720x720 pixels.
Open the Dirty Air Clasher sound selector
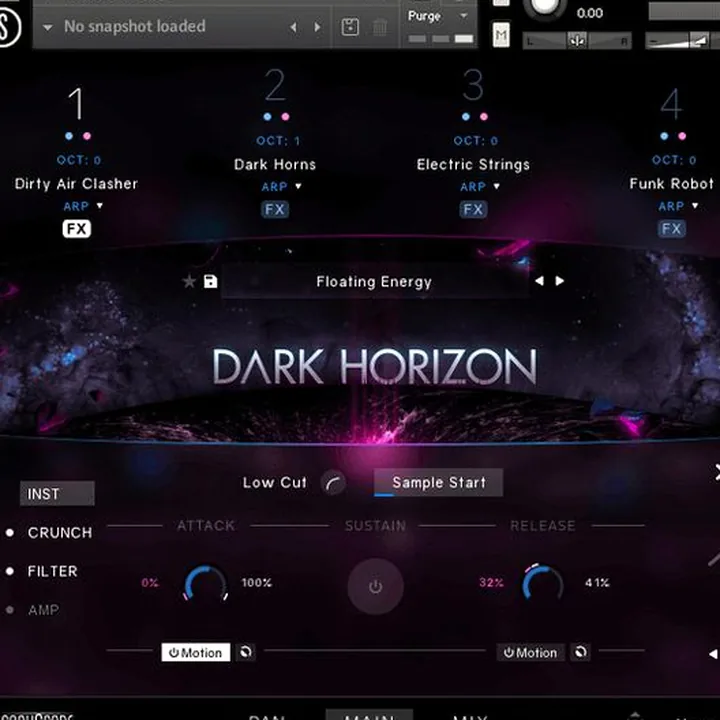76,184
